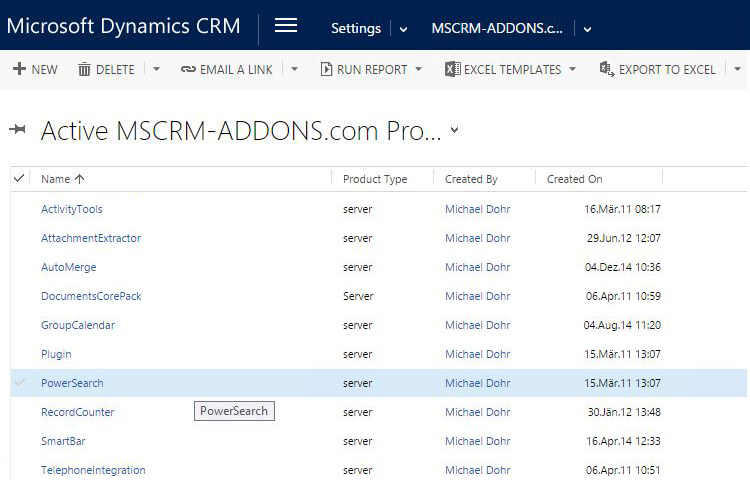Expand the Run Report dropdown arrow
The width and height of the screenshot is (750, 488).
[x=419, y=69]
